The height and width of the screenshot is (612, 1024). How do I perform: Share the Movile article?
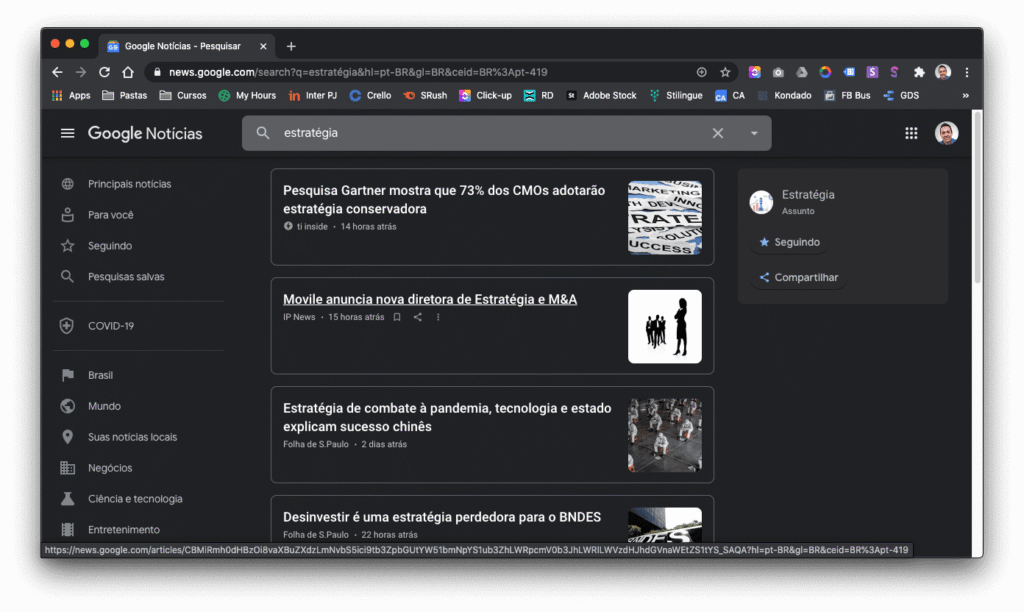coord(417,317)
